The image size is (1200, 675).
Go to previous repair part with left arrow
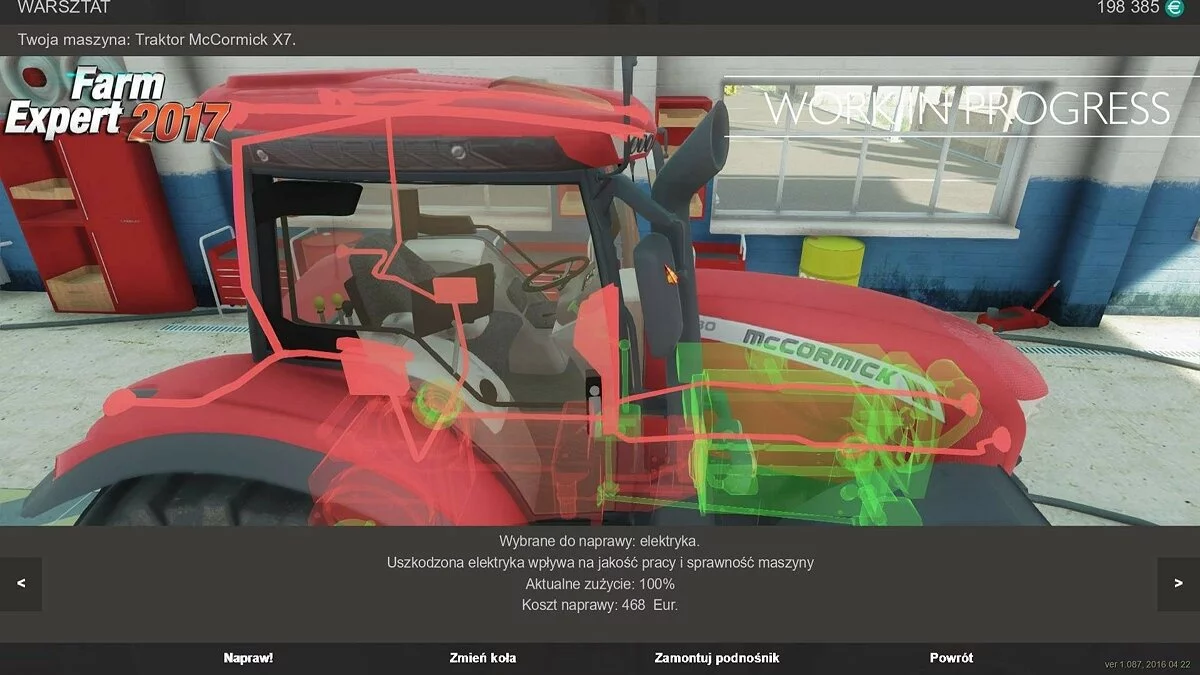21,584
